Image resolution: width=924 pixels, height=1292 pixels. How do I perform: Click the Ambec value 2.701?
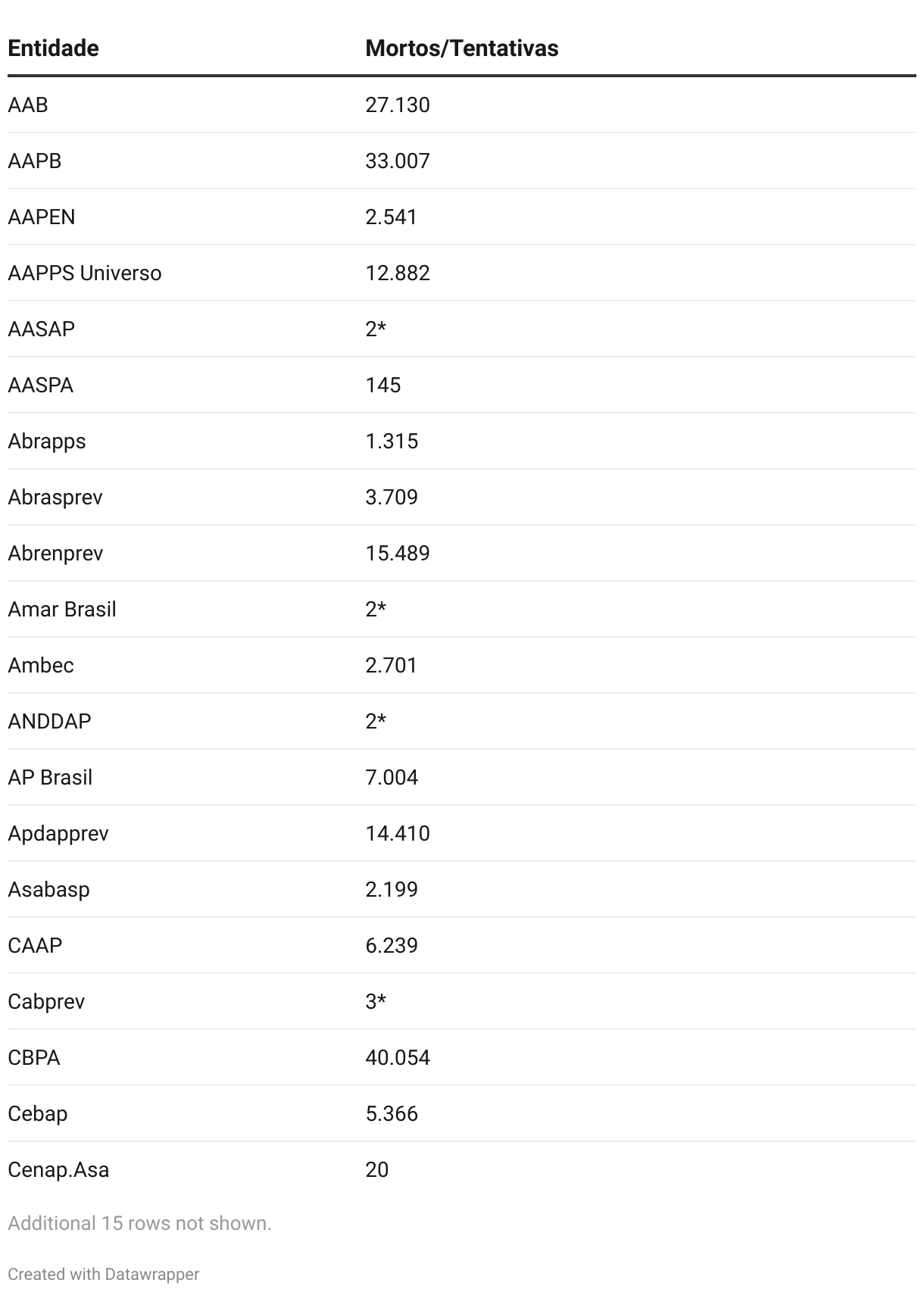(x=391, y=665)
